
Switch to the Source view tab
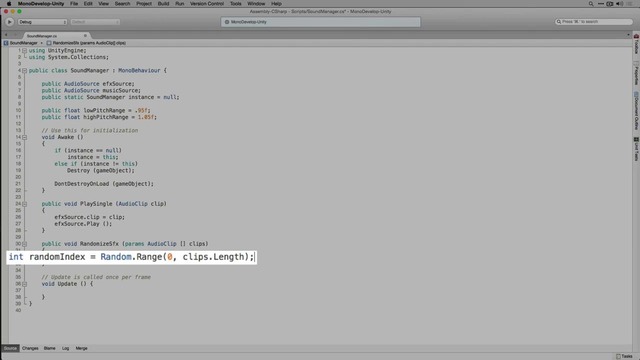[x=10, y=348]
